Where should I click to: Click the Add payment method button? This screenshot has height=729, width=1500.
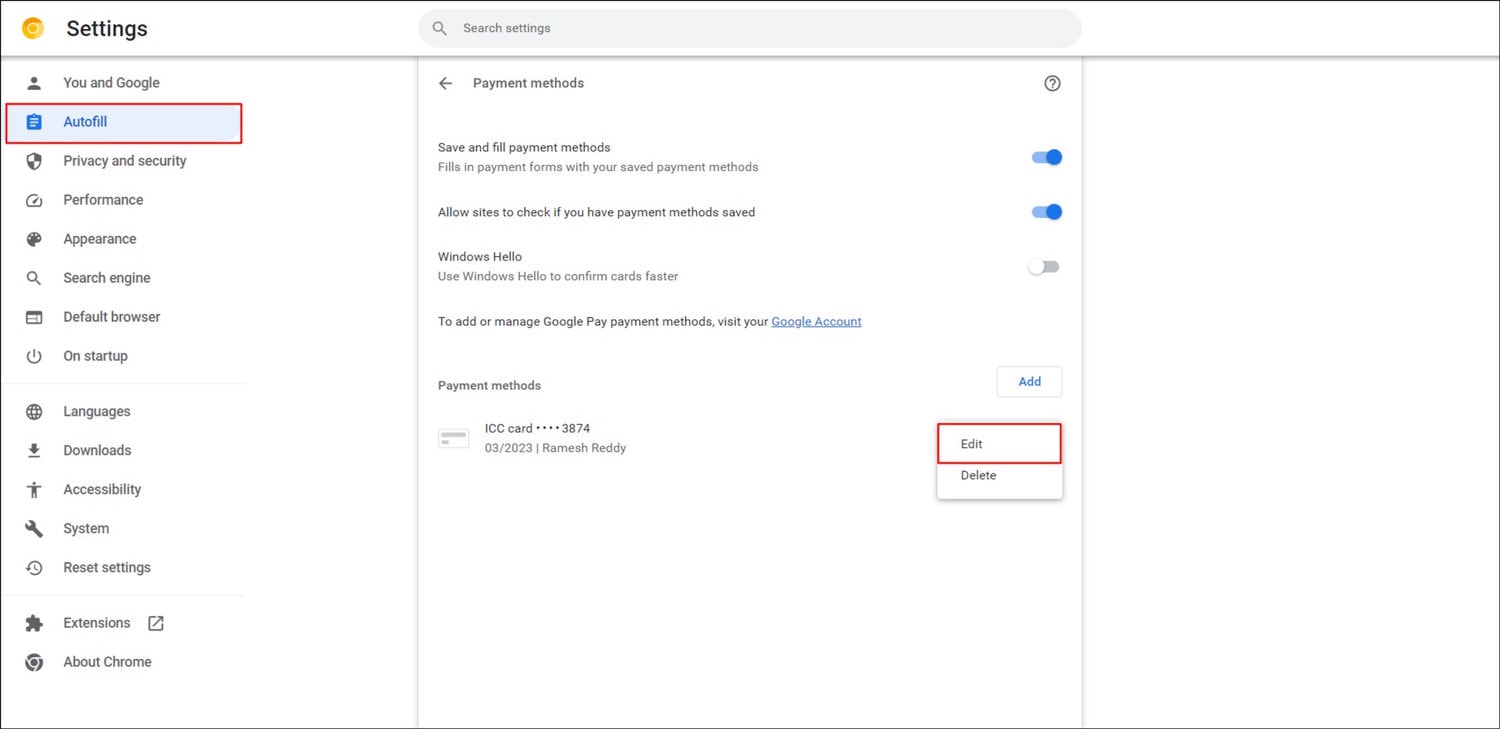point(1029,381)
